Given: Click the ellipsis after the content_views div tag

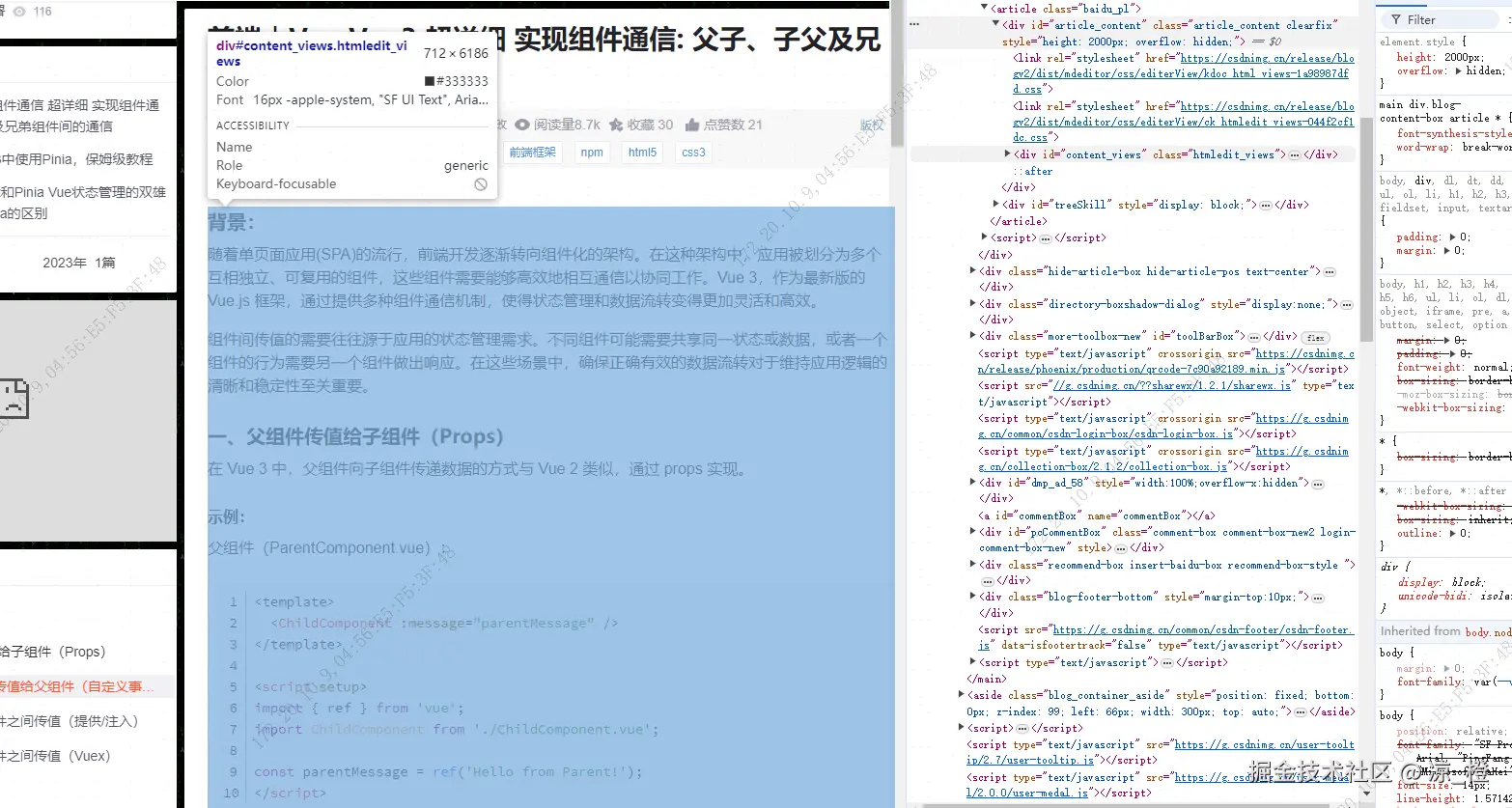Looking at the screenshot, I should (x=1294, y=154).
